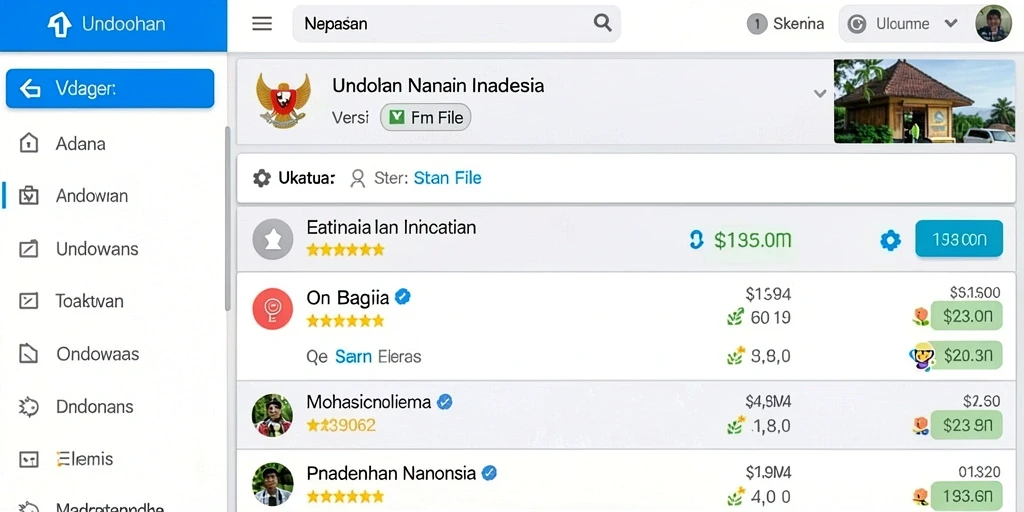Click verified badge next to Mohasicnoliema

tap(445, 402)
